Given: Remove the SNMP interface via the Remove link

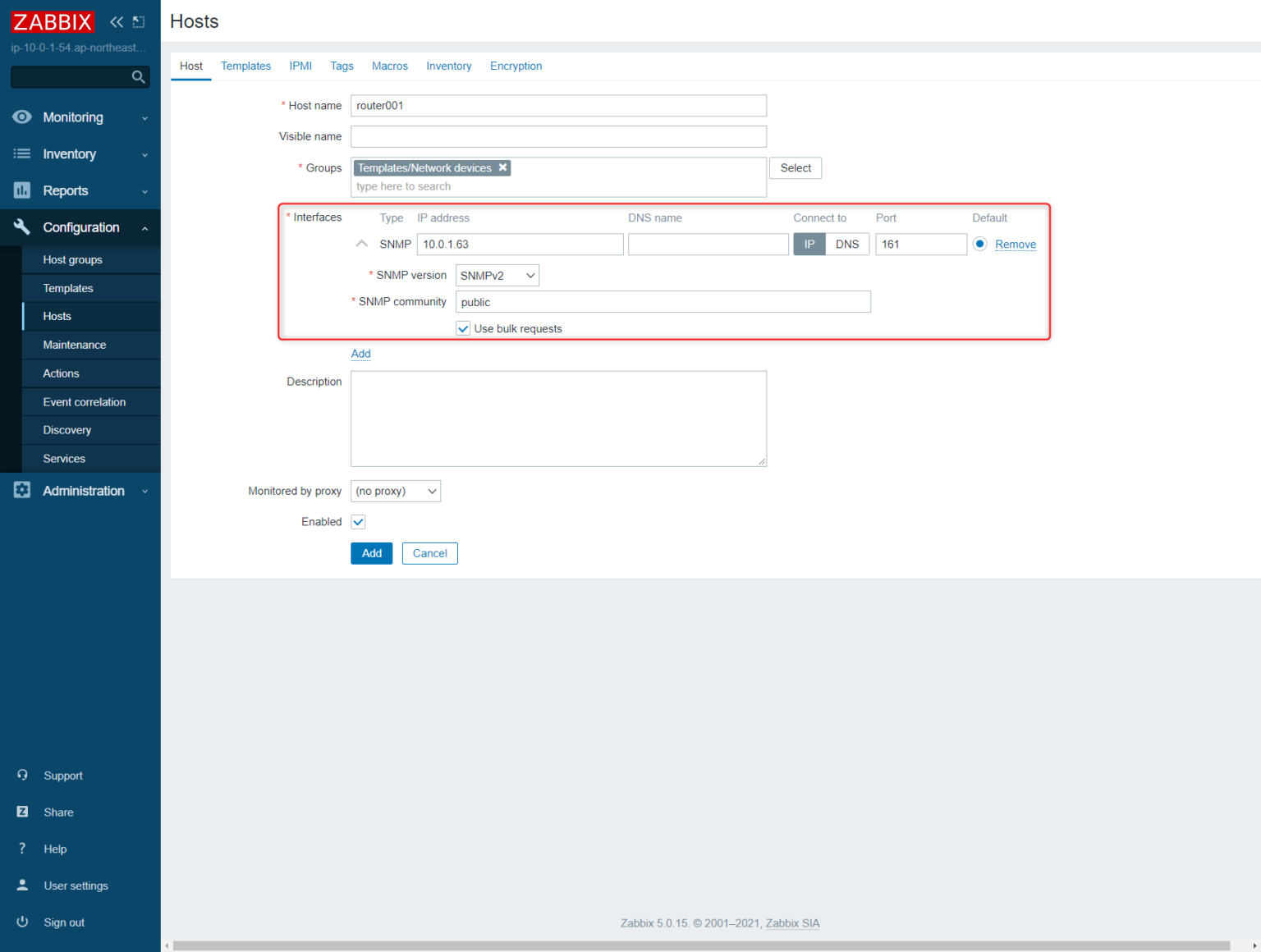Looking at the screenshot, I should [x=1016, y=244].
